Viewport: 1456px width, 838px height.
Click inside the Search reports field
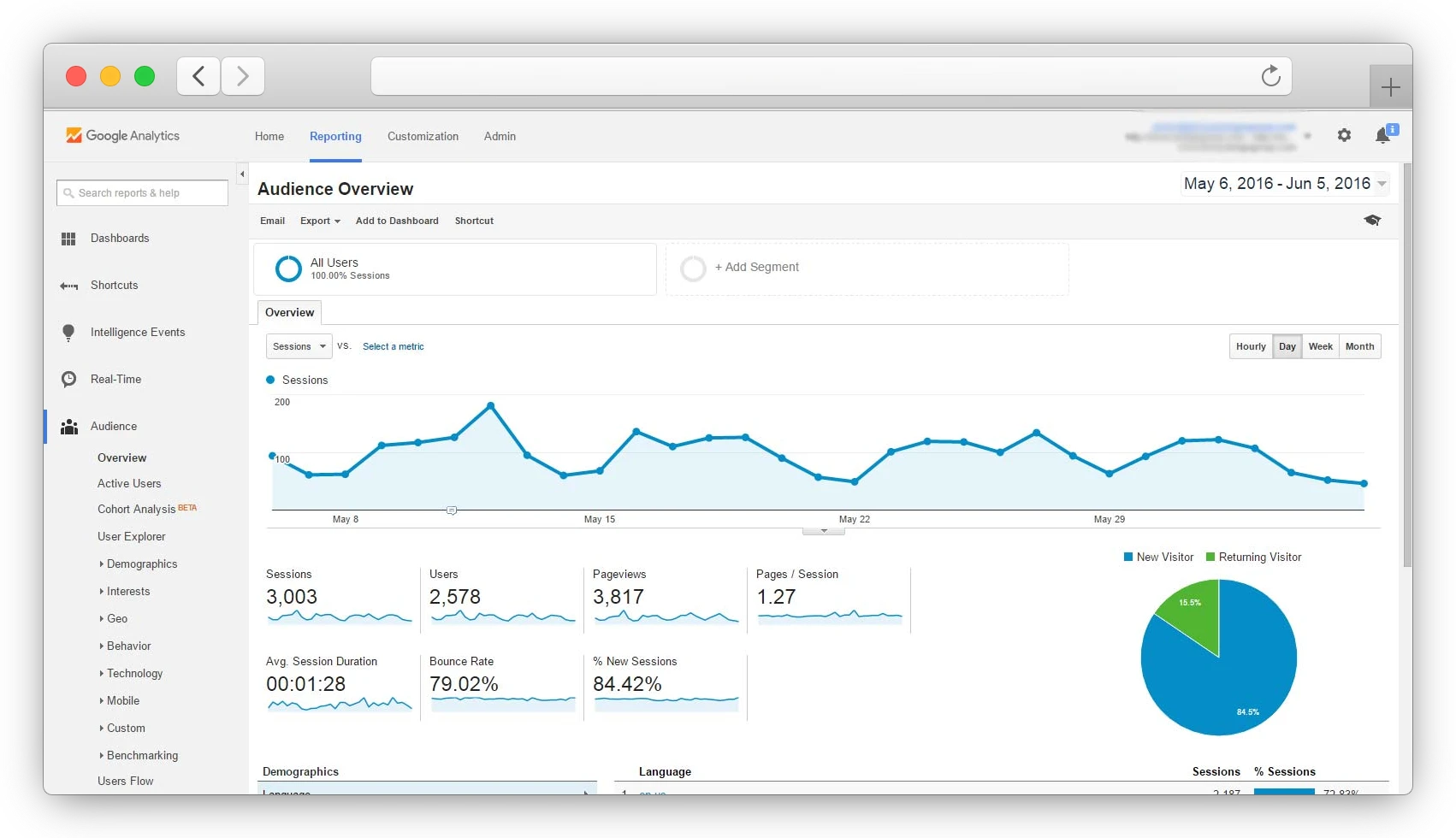141,192
